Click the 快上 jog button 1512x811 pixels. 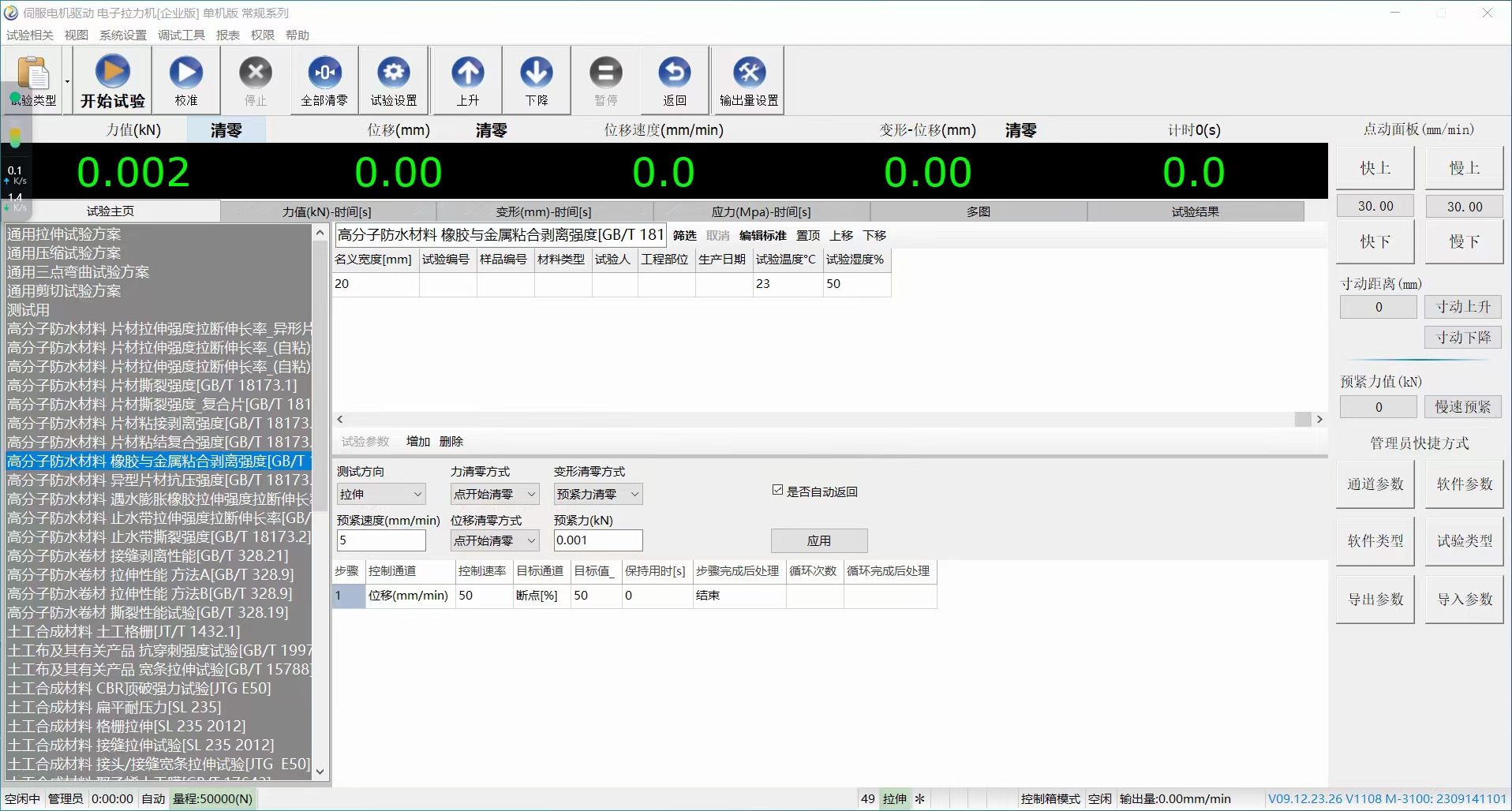pos(1375,168)
